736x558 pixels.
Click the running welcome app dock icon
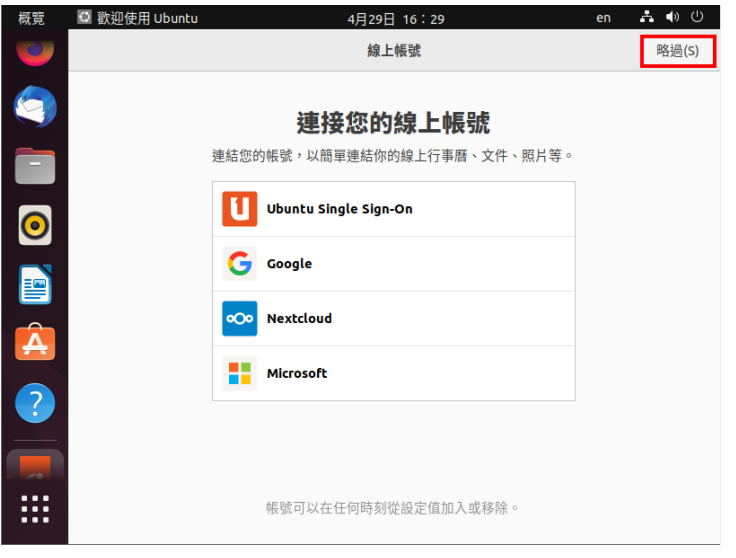35,465
